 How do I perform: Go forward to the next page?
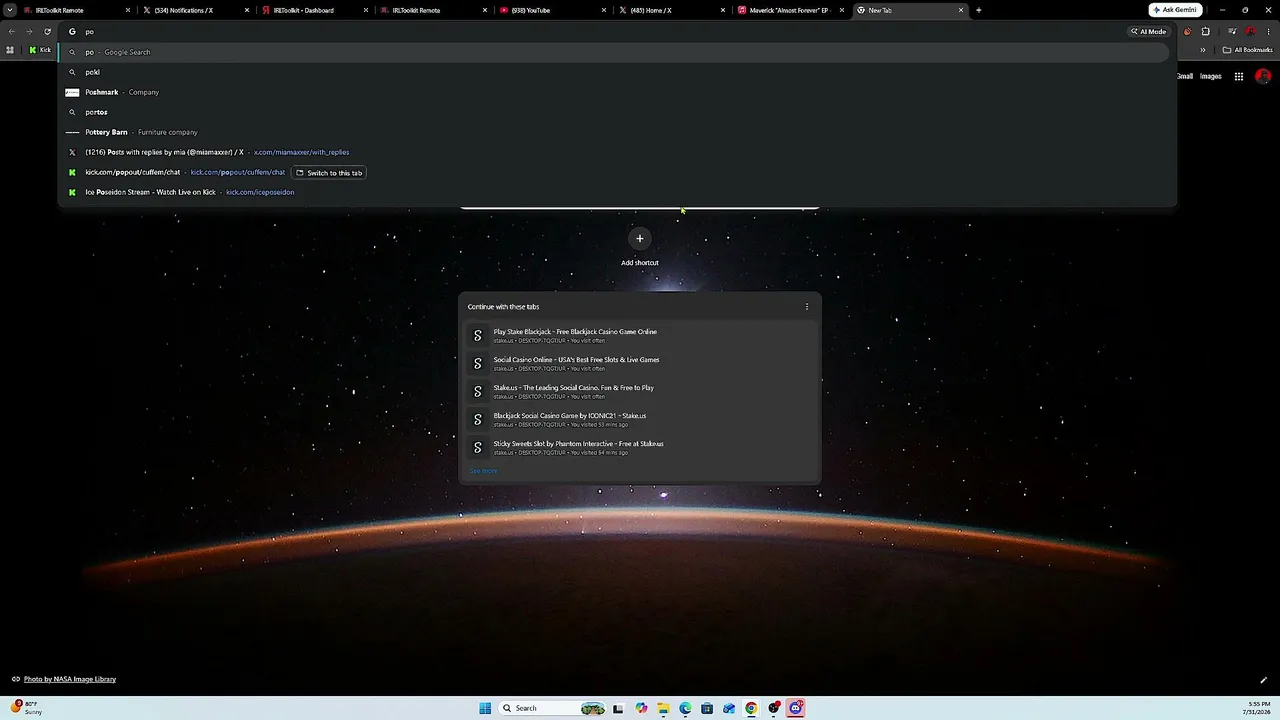point(29,31)
